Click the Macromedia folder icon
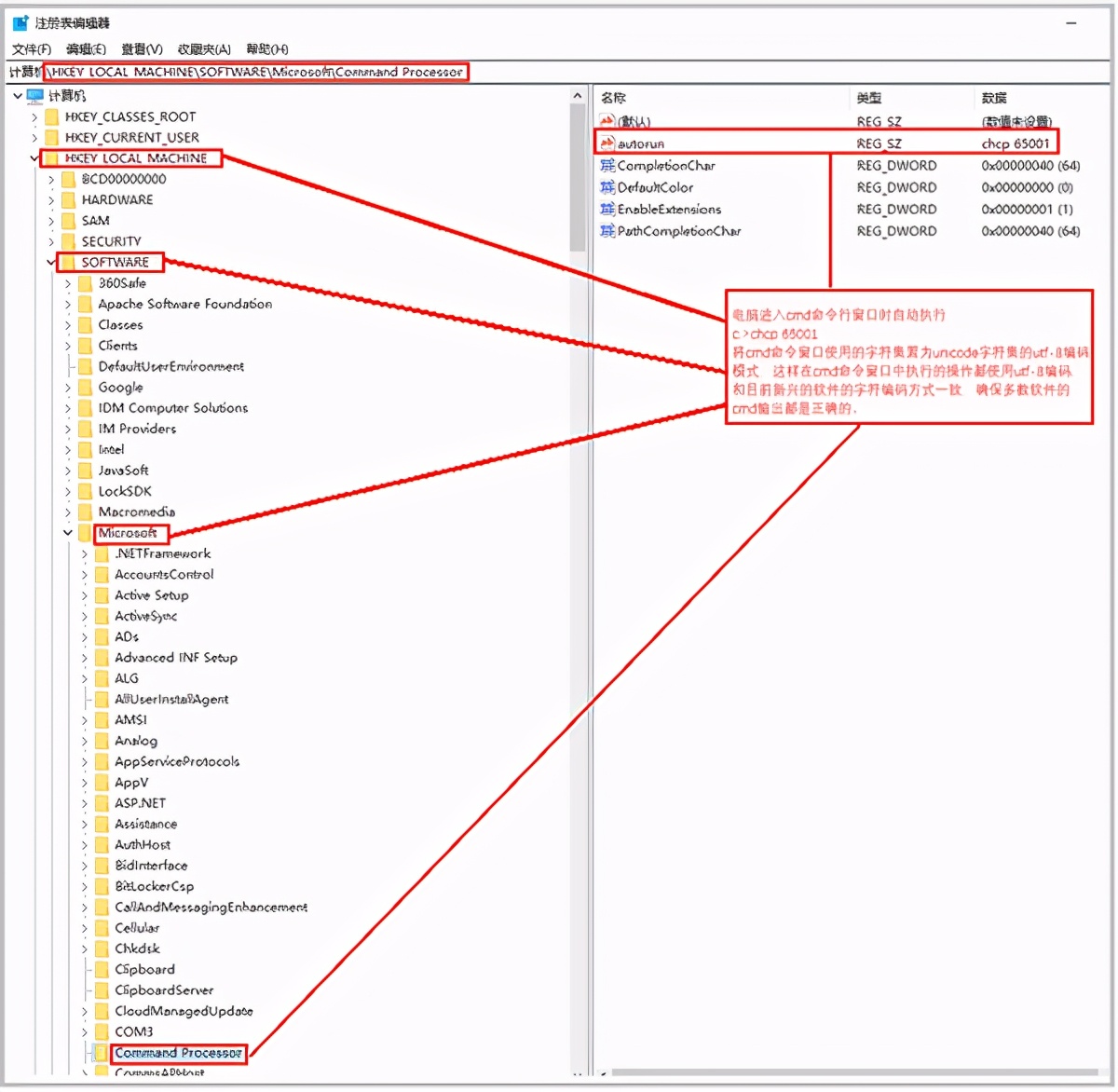This screenshot has height=1092, width=1118. 85,512
